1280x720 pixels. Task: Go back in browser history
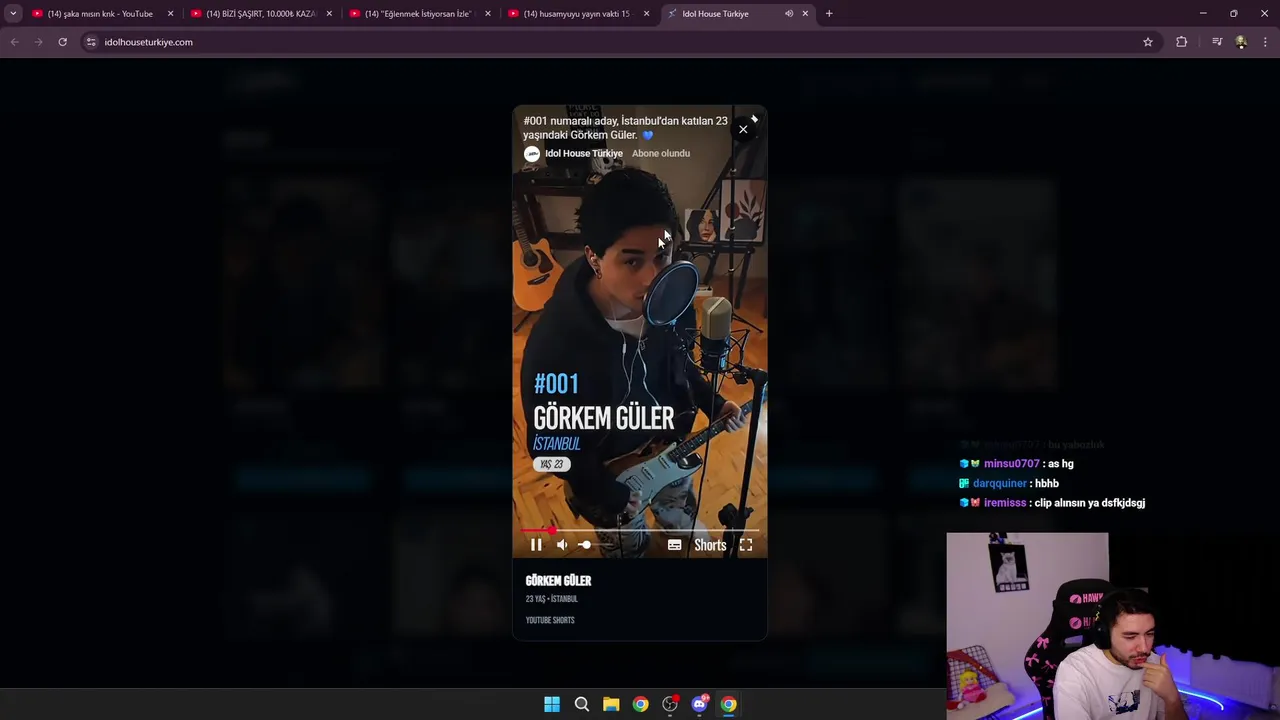[x=14, y=42]
